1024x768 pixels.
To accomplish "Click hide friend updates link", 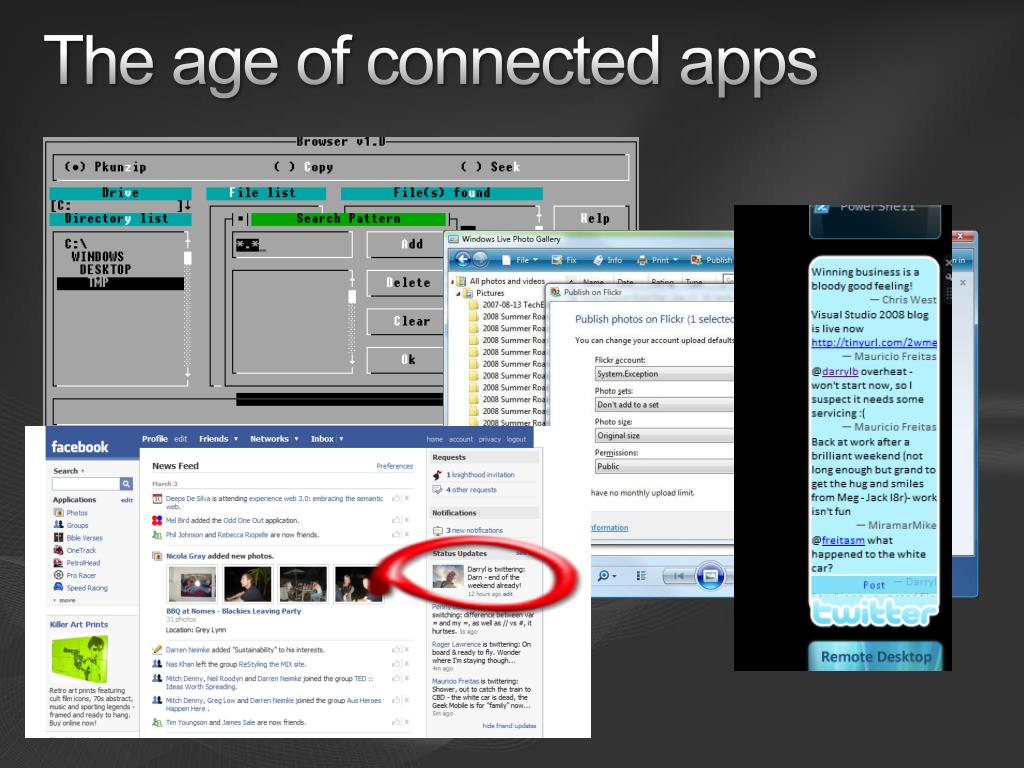I will (x=509, y=726).
